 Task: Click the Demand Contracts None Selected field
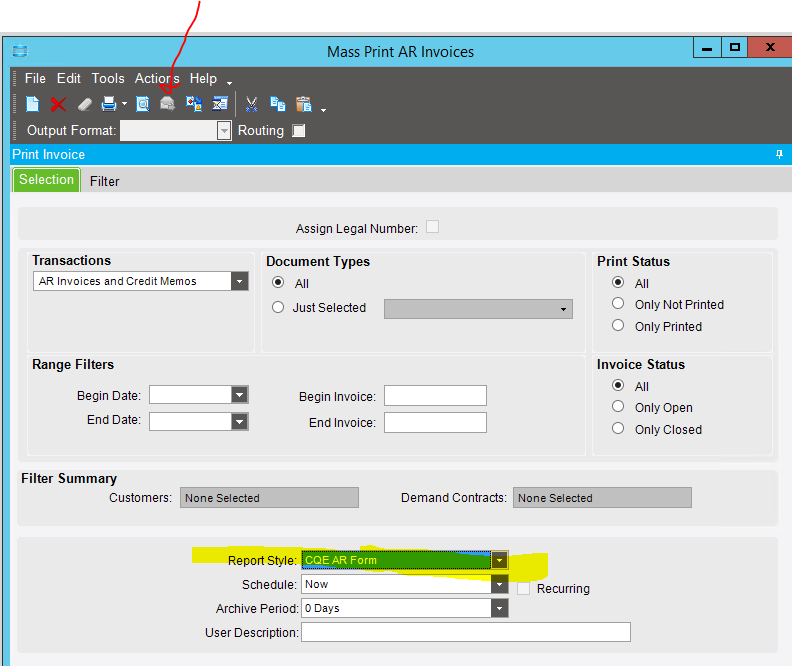pos(602,498)
